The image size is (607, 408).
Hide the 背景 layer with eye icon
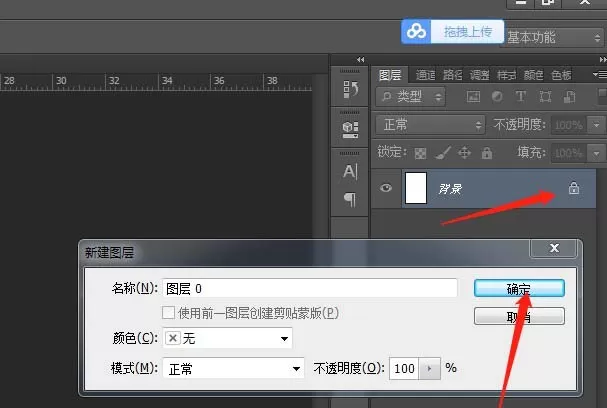pos(386,188)
